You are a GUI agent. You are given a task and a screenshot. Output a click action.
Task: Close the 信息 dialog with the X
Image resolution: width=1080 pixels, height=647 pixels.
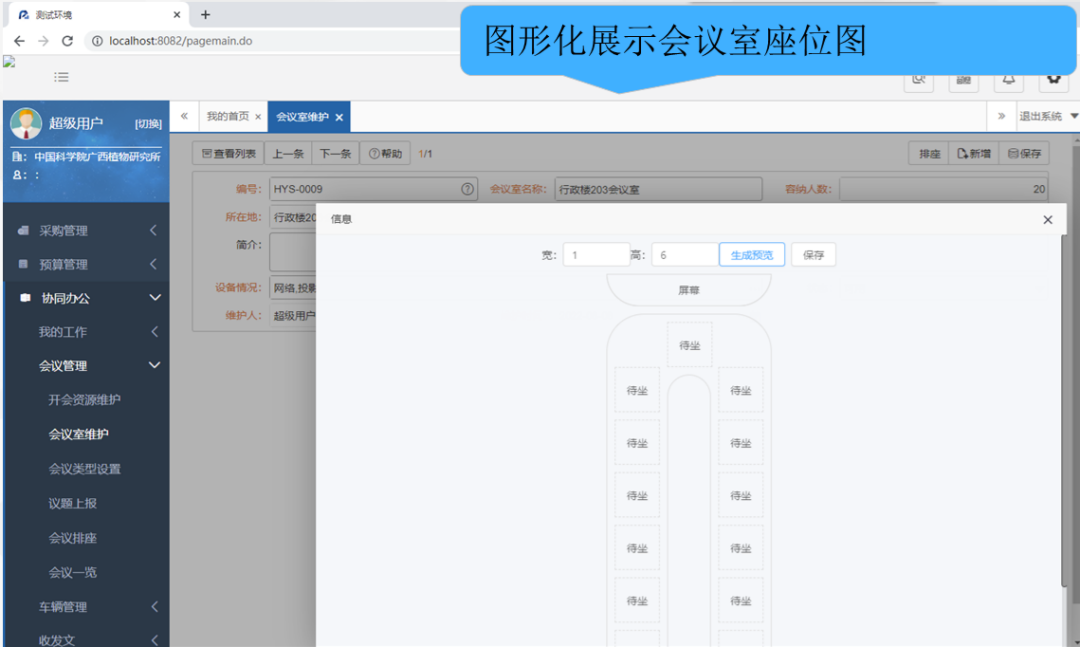[1048, 219]
